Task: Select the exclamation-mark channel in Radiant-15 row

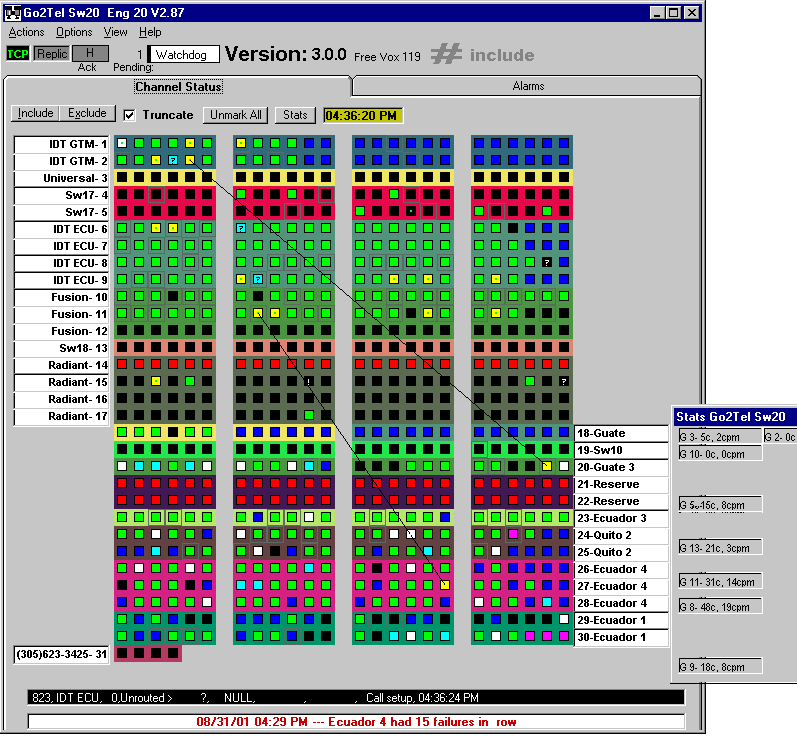Action: tap(309, 381)
